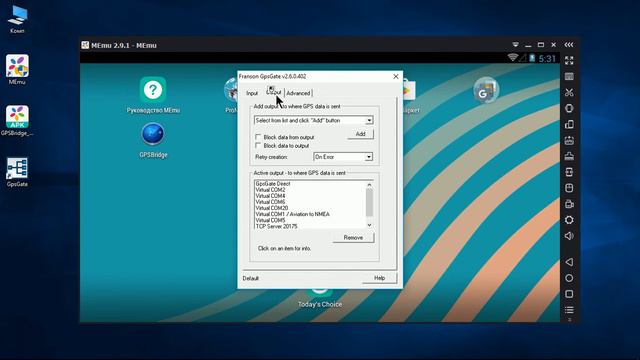
Task: Close the Franson GpsGate dialog
Action: click(396, 76)
